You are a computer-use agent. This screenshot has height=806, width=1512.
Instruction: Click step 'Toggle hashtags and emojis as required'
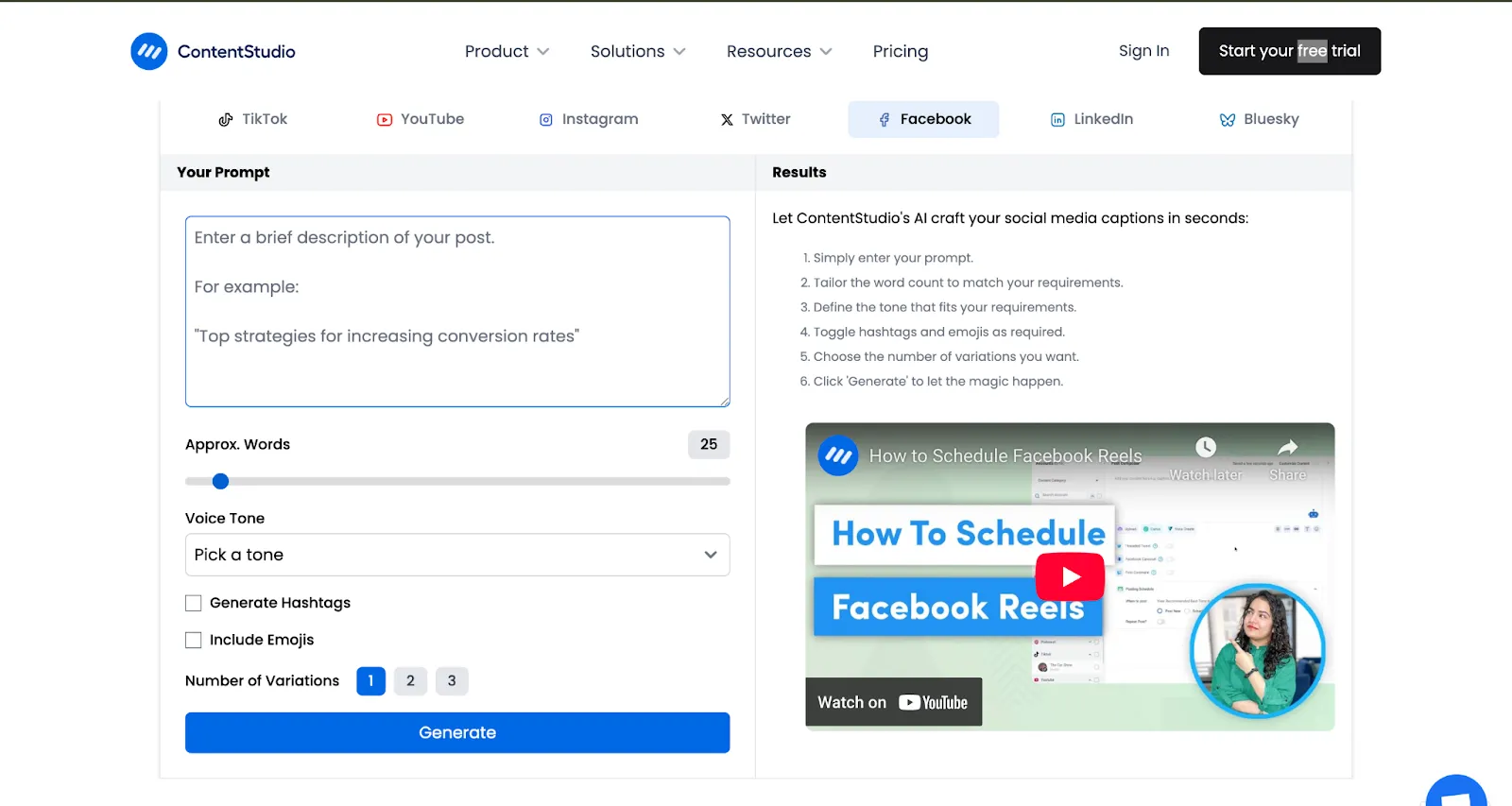click(933, 332)
